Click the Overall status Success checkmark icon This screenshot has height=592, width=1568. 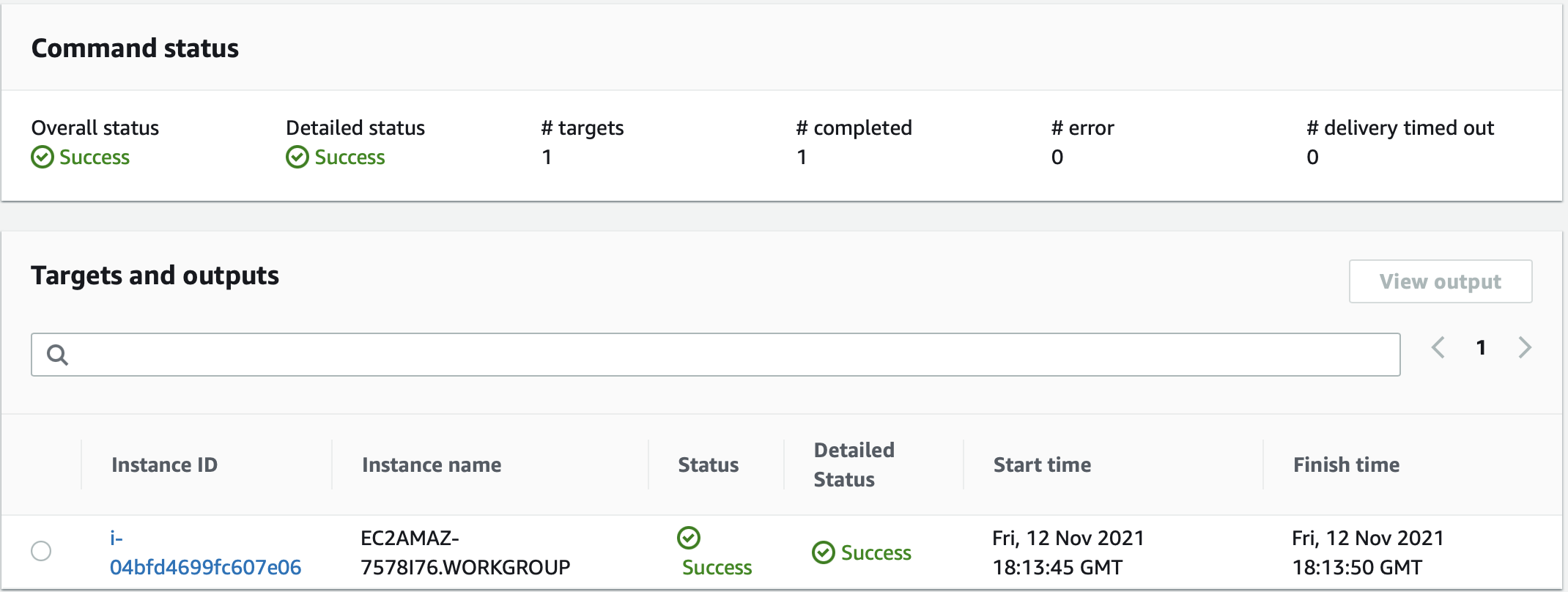(x=42, y=157)
